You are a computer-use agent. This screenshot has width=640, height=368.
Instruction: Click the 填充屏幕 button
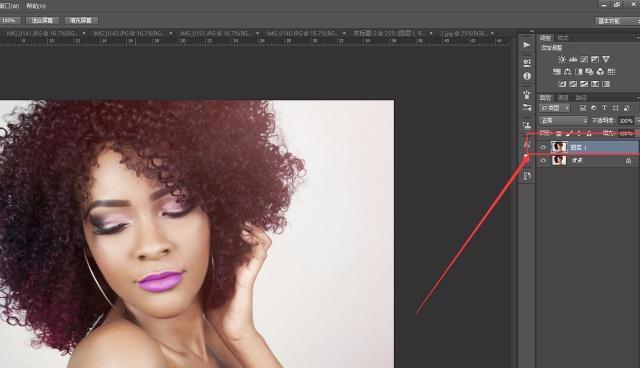pos(81,20)
